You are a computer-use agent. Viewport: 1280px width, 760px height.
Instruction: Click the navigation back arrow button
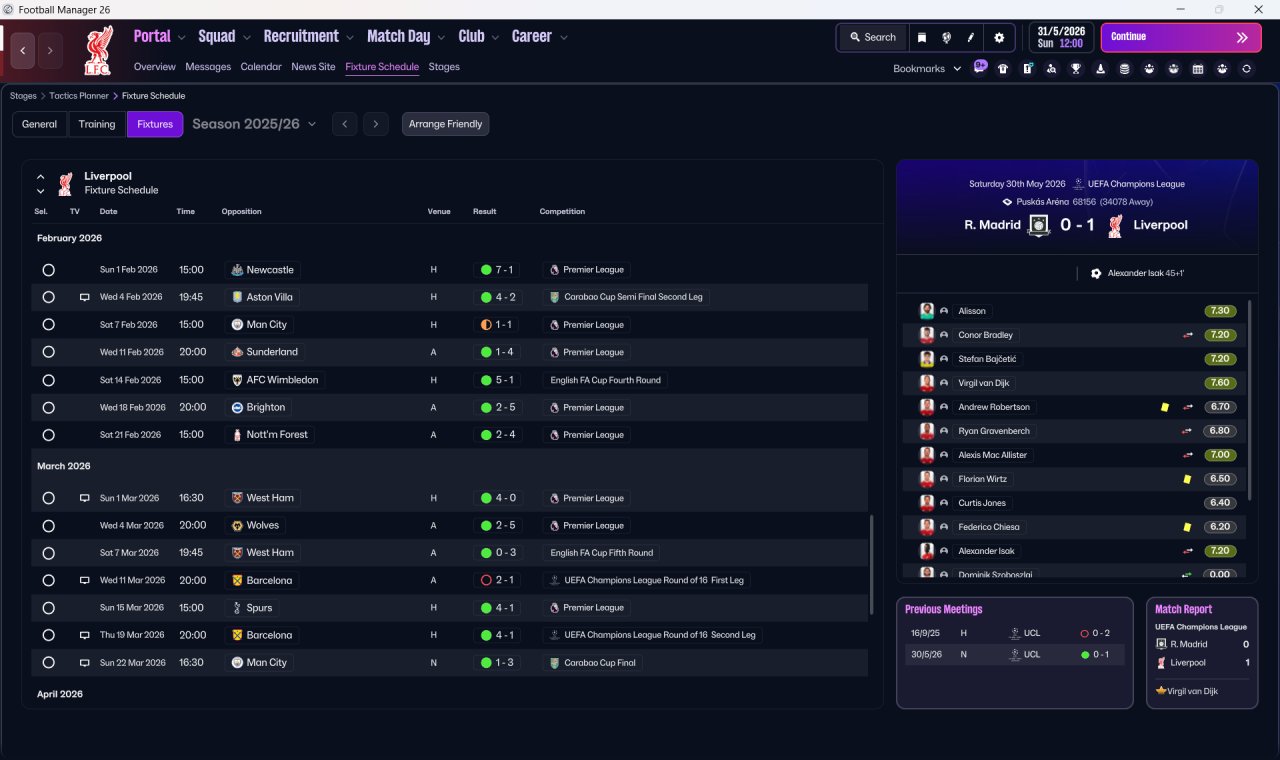23,50
